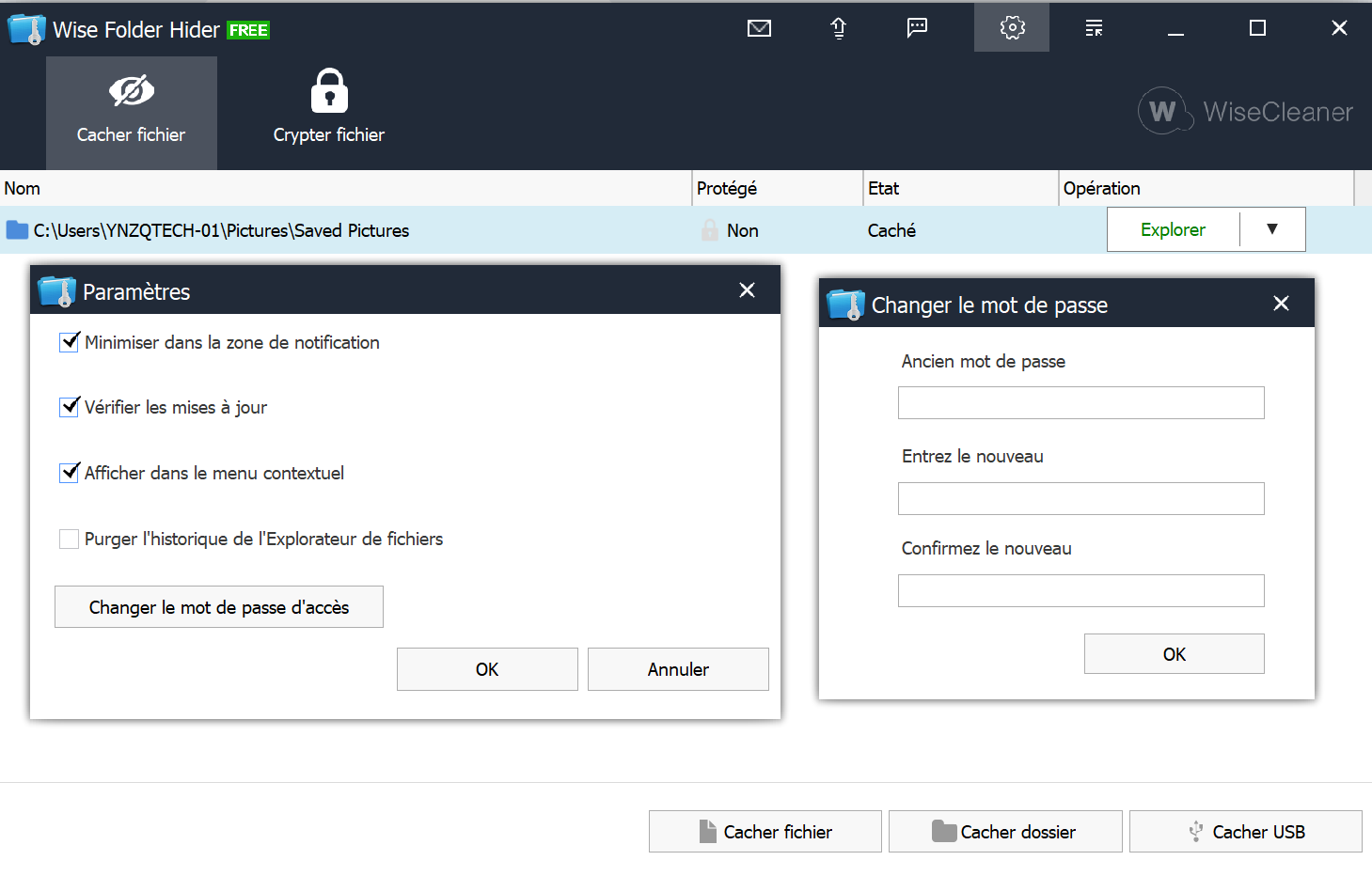Viewport: 1372px width, 876px height.
Task: Click the Non value in Protégé column
Action: point(743,230)
